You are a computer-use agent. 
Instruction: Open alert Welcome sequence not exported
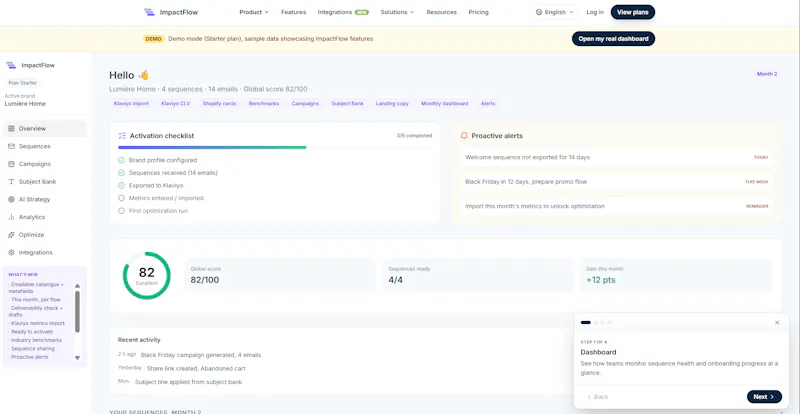click(616, 157)
